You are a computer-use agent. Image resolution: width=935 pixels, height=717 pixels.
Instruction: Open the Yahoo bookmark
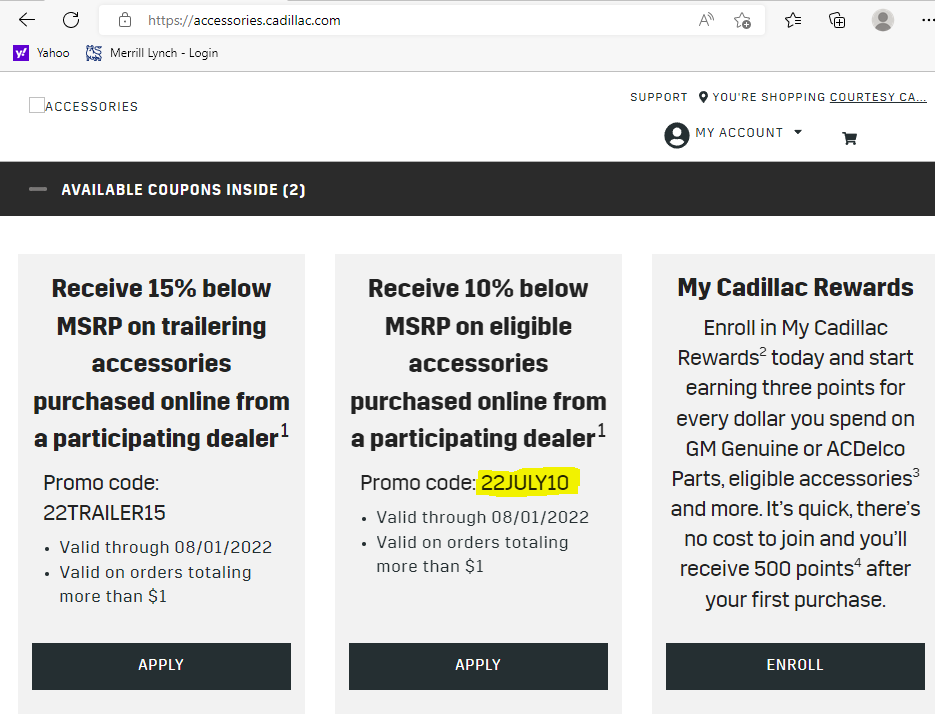click(42, 53)
